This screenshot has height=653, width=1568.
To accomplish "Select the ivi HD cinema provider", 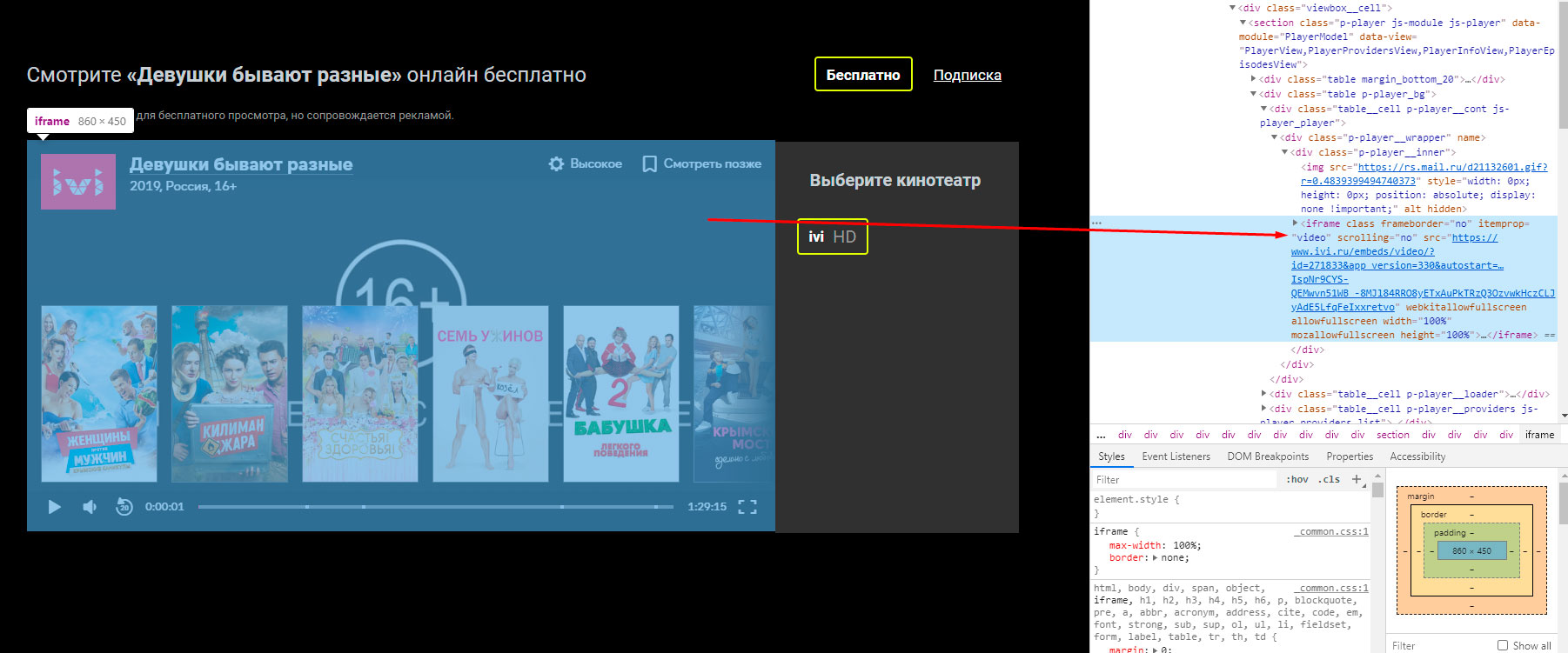I will click(833, 237).
